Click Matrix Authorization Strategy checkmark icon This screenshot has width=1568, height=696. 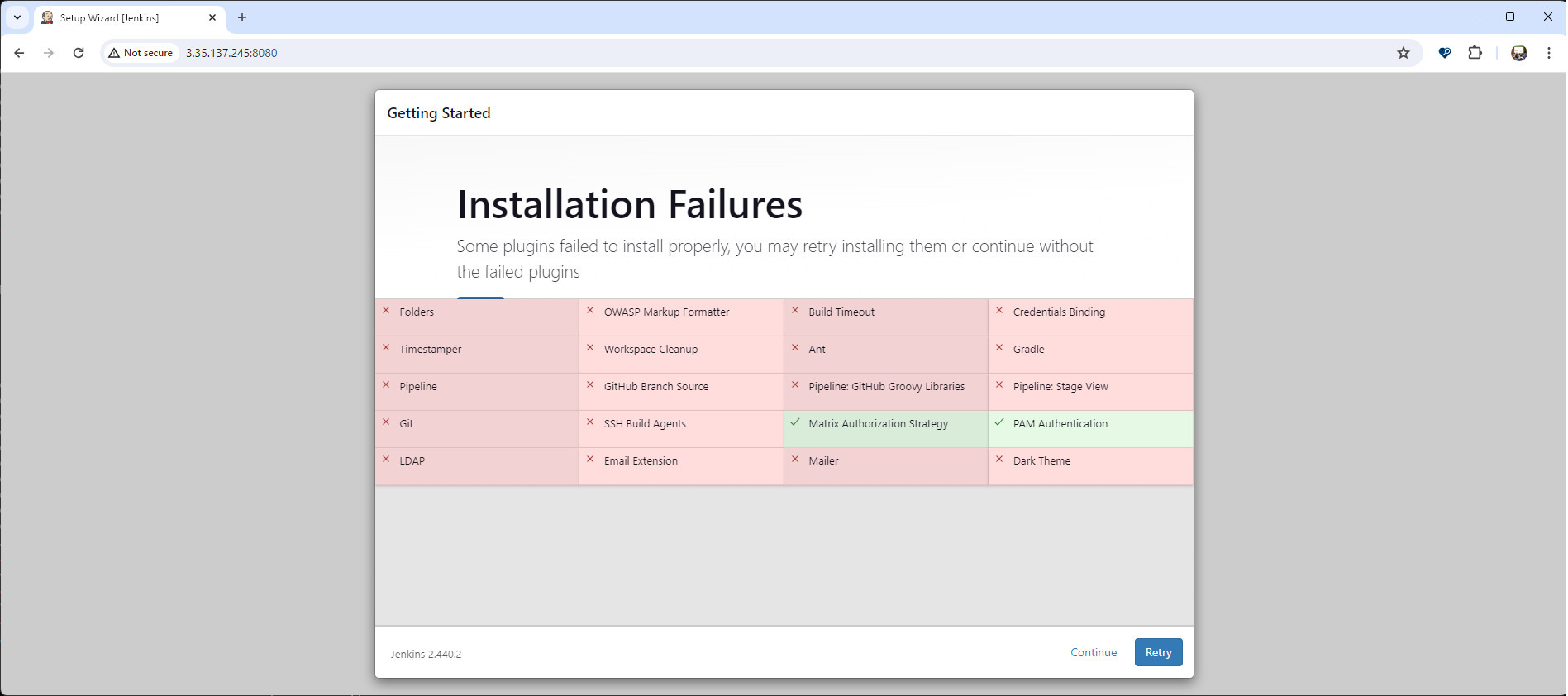pyautogui.click(x=795, y=422)
